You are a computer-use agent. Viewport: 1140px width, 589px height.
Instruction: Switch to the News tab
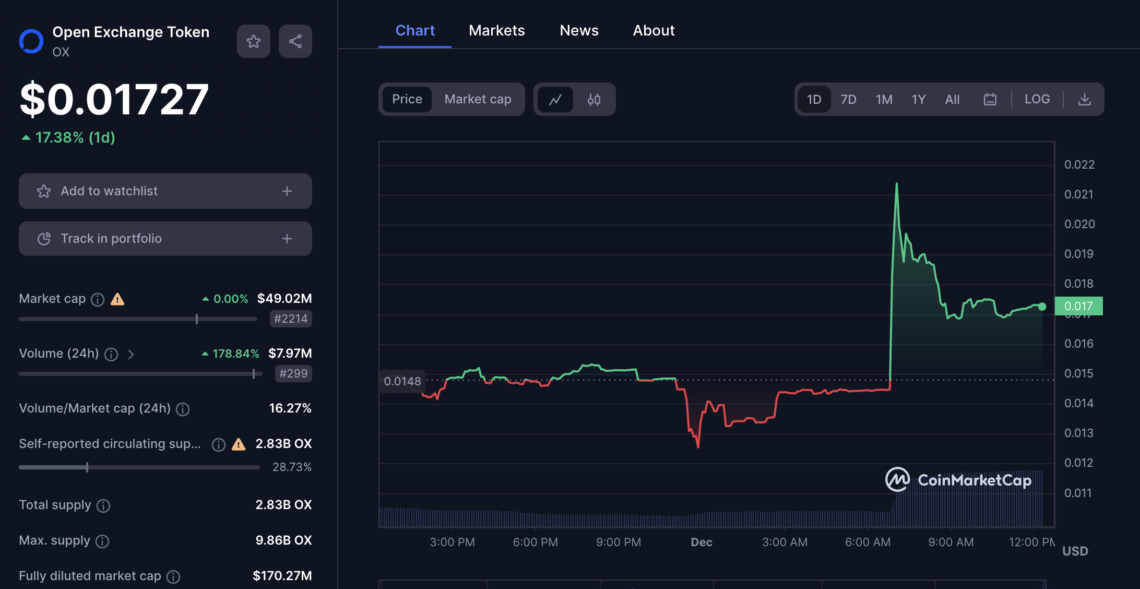coord(579,31)
